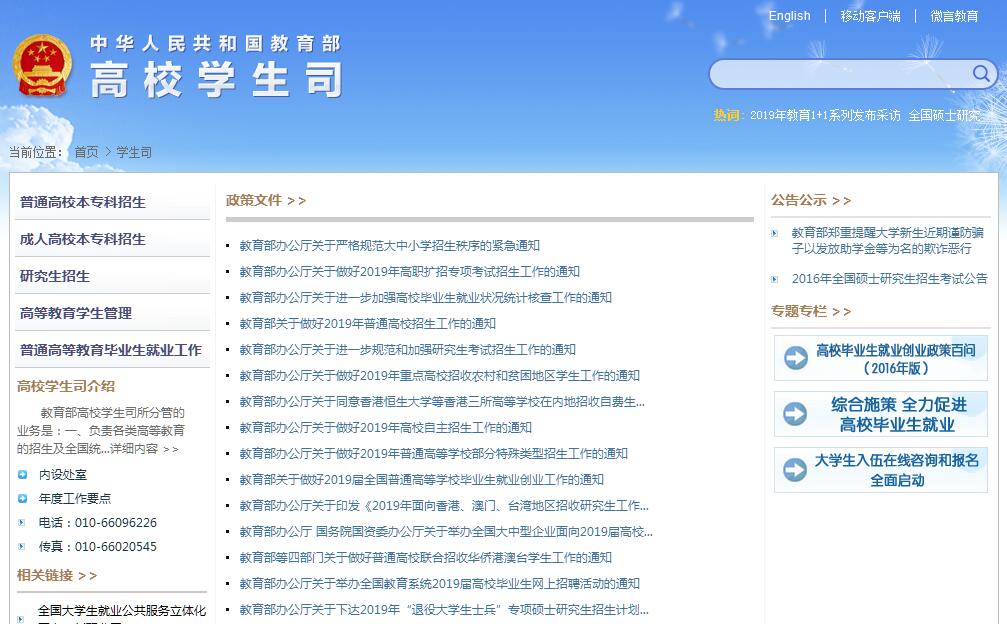This screenshot has height=624, width=1007.
Task: Select 高等教育学生管理 in sidebar
Action: coord(76,313)
